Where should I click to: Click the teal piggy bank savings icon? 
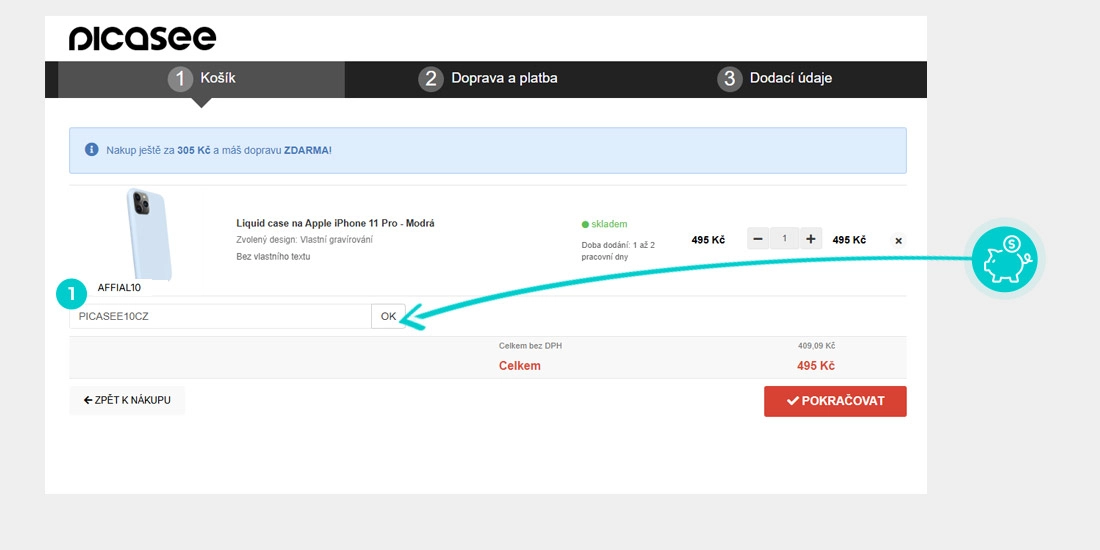coord(1006,259)
